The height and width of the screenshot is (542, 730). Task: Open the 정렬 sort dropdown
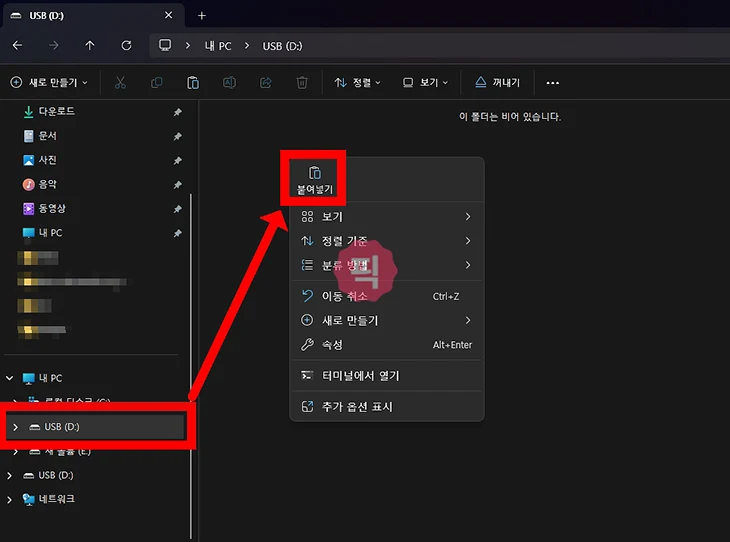[x=358, y=83]
